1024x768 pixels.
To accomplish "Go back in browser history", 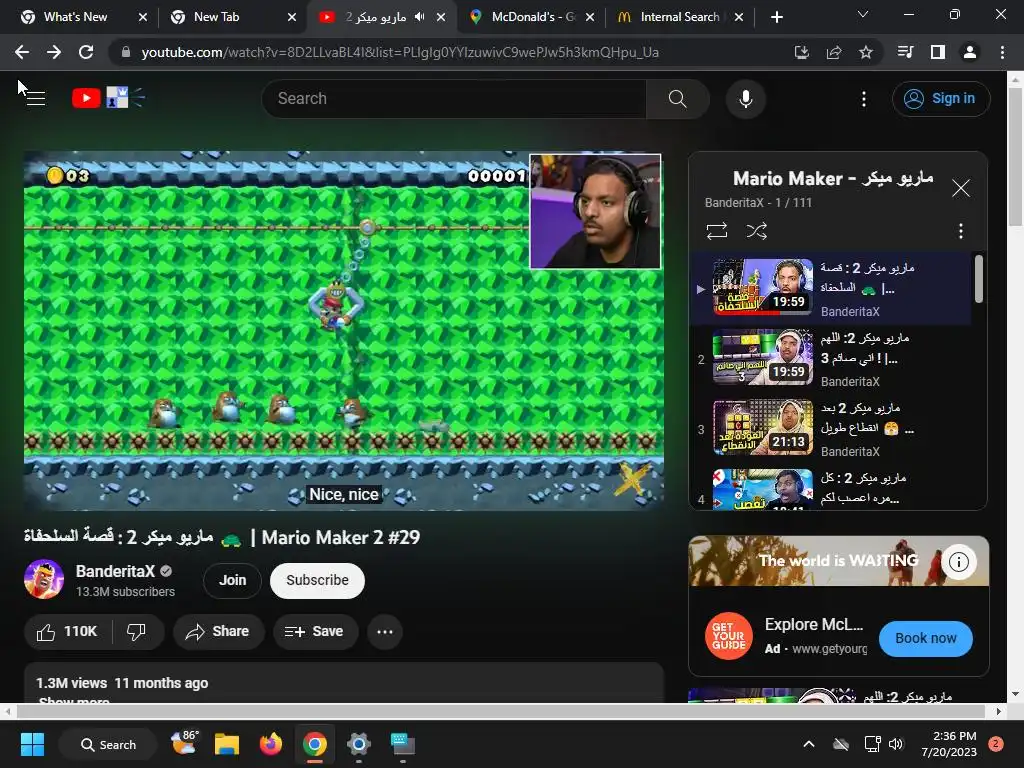I will pos(22,52).
